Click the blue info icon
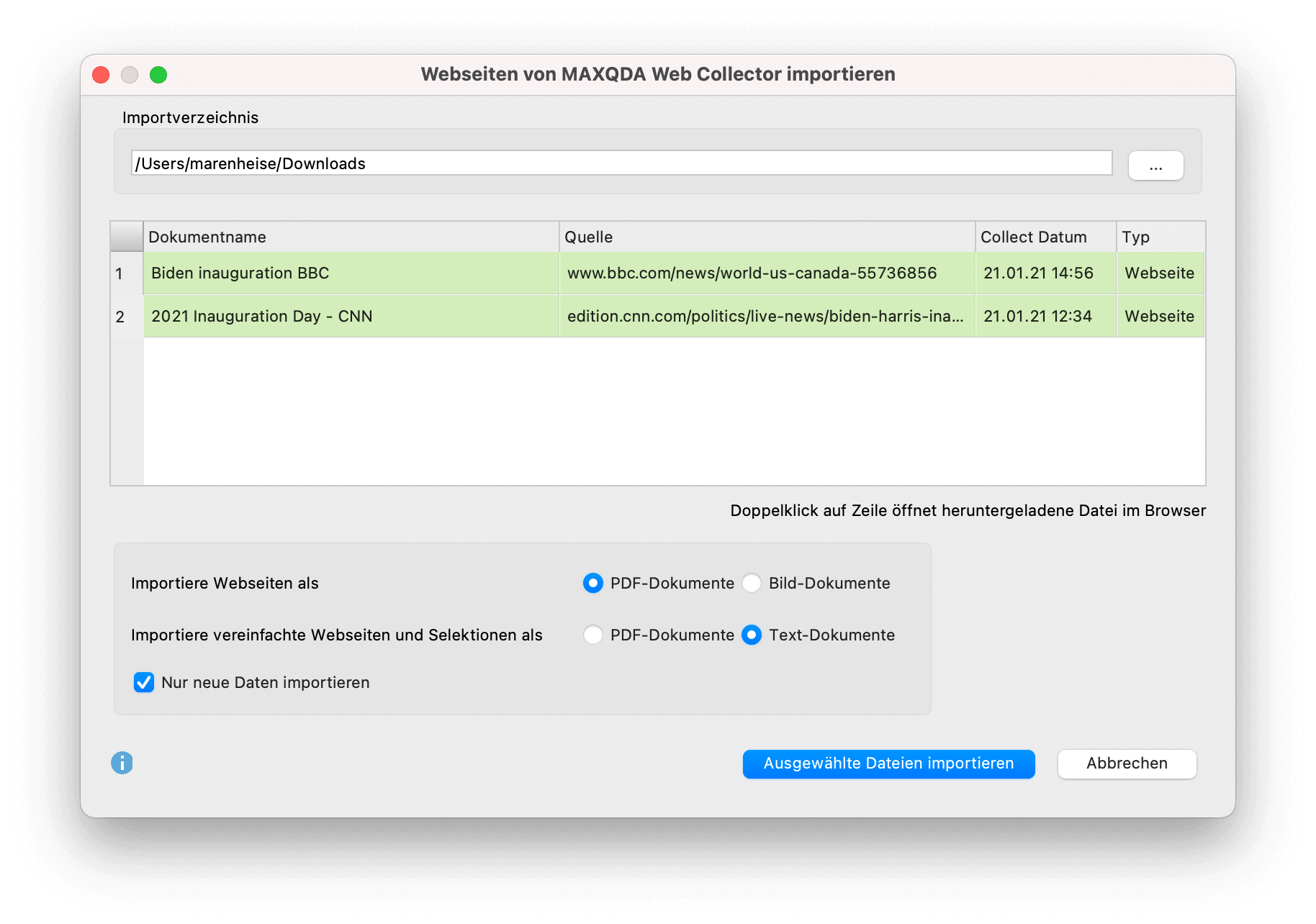The height and width of the screenshot is (924, 1316). coord(122,763)
